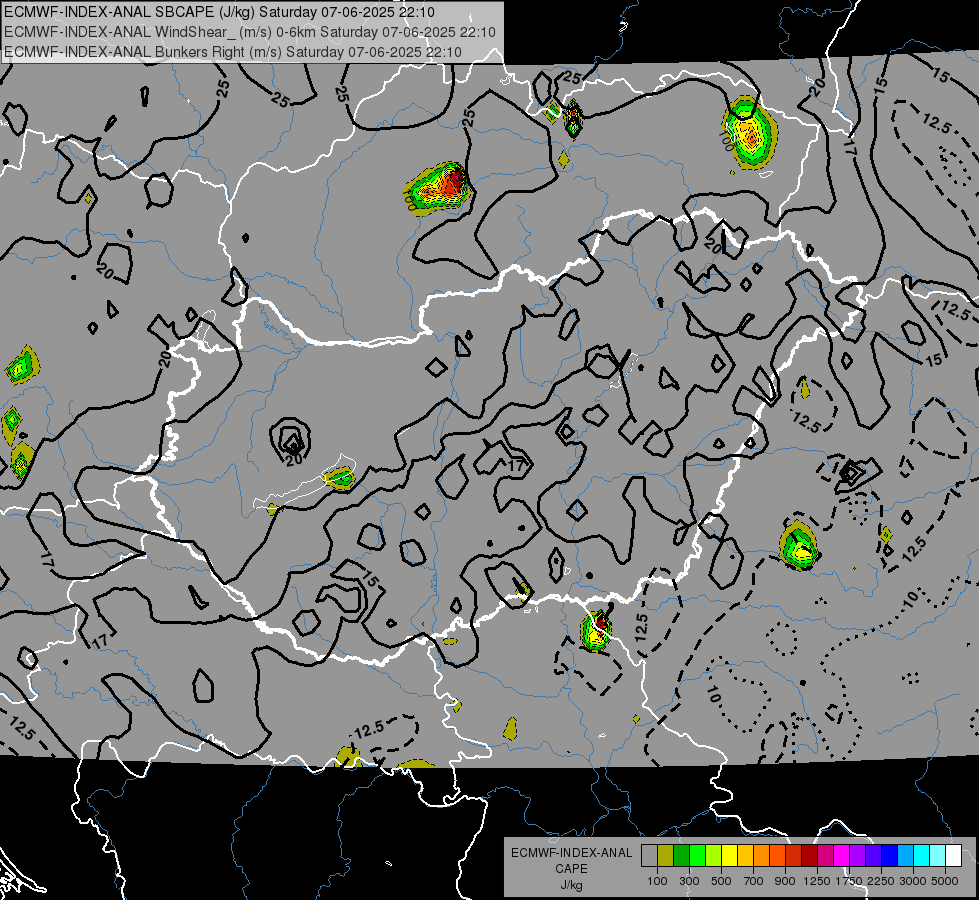Viewport: 979px width, 900px height.
Task: Click the Bunkers Right (m/s) title line
Action: coord(233,52)
